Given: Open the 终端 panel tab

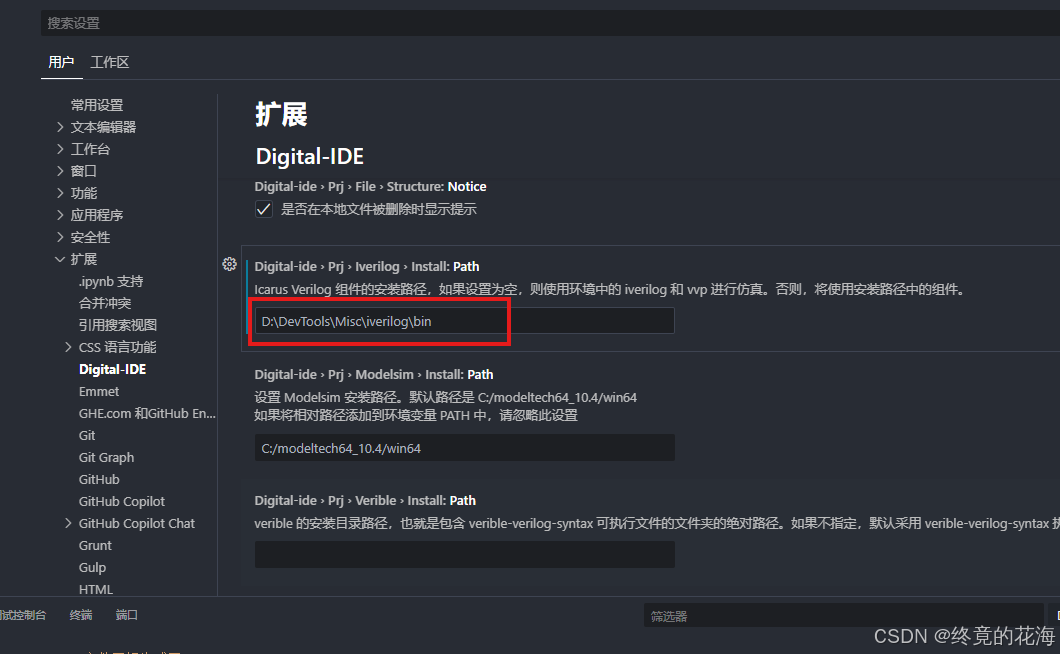Looking at the screenshot, I should click(80, 614).
